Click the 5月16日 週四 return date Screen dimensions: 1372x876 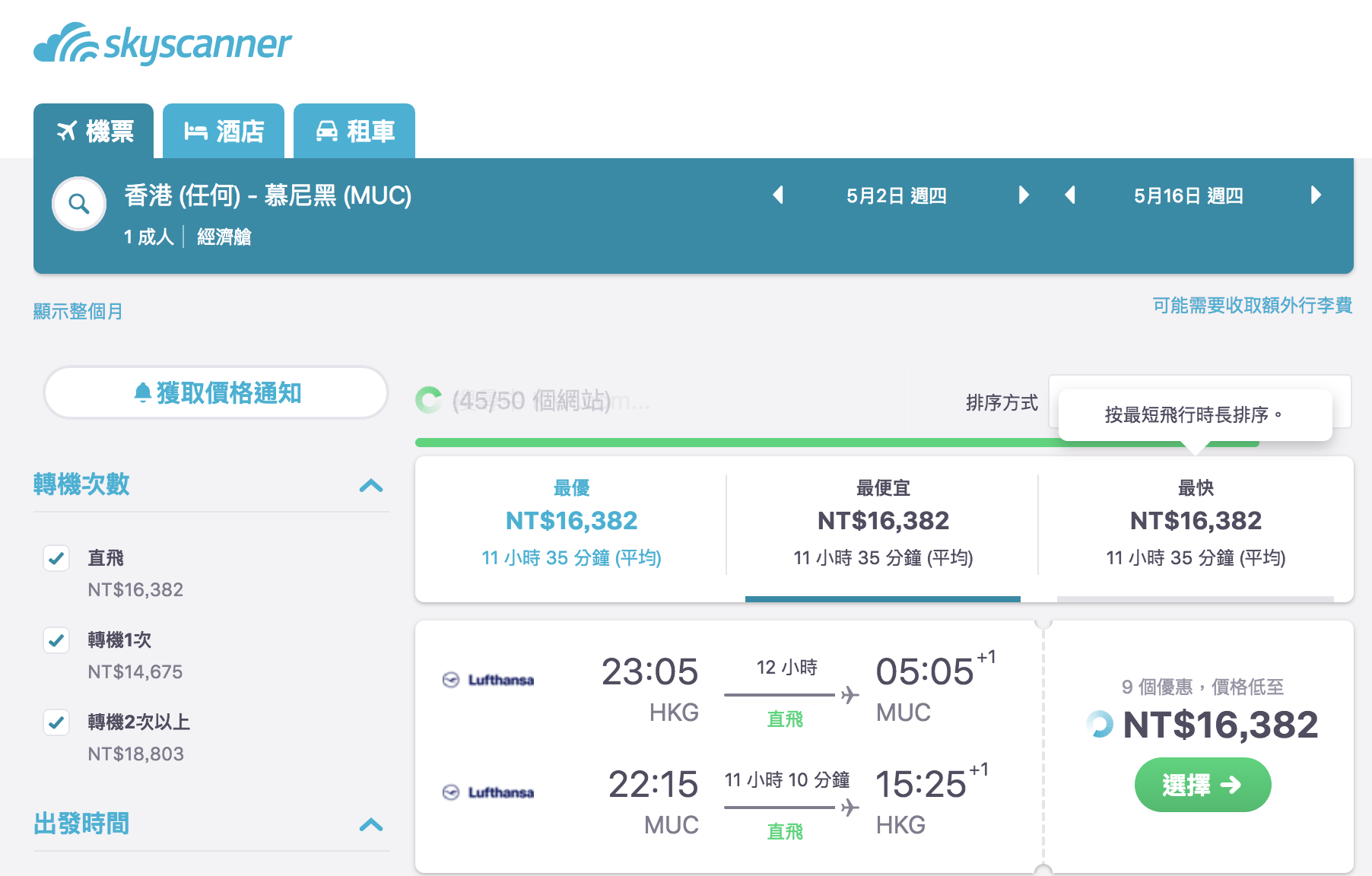1189,196
